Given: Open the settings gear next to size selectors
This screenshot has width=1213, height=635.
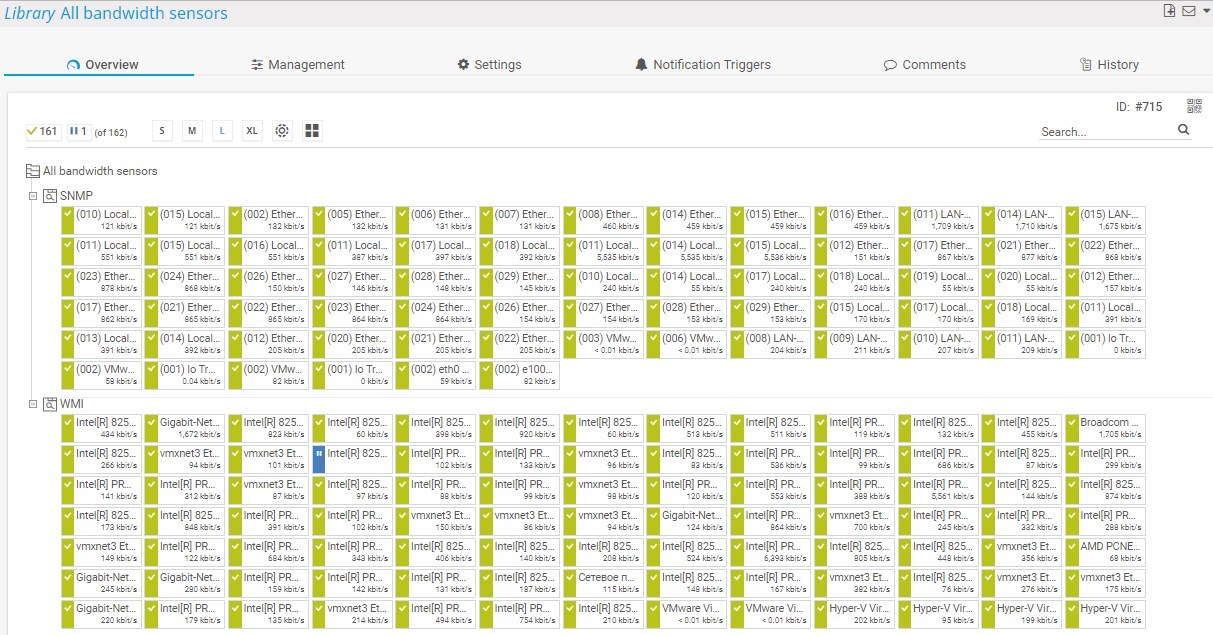Looking at the screenshot, I should (282, 130).
